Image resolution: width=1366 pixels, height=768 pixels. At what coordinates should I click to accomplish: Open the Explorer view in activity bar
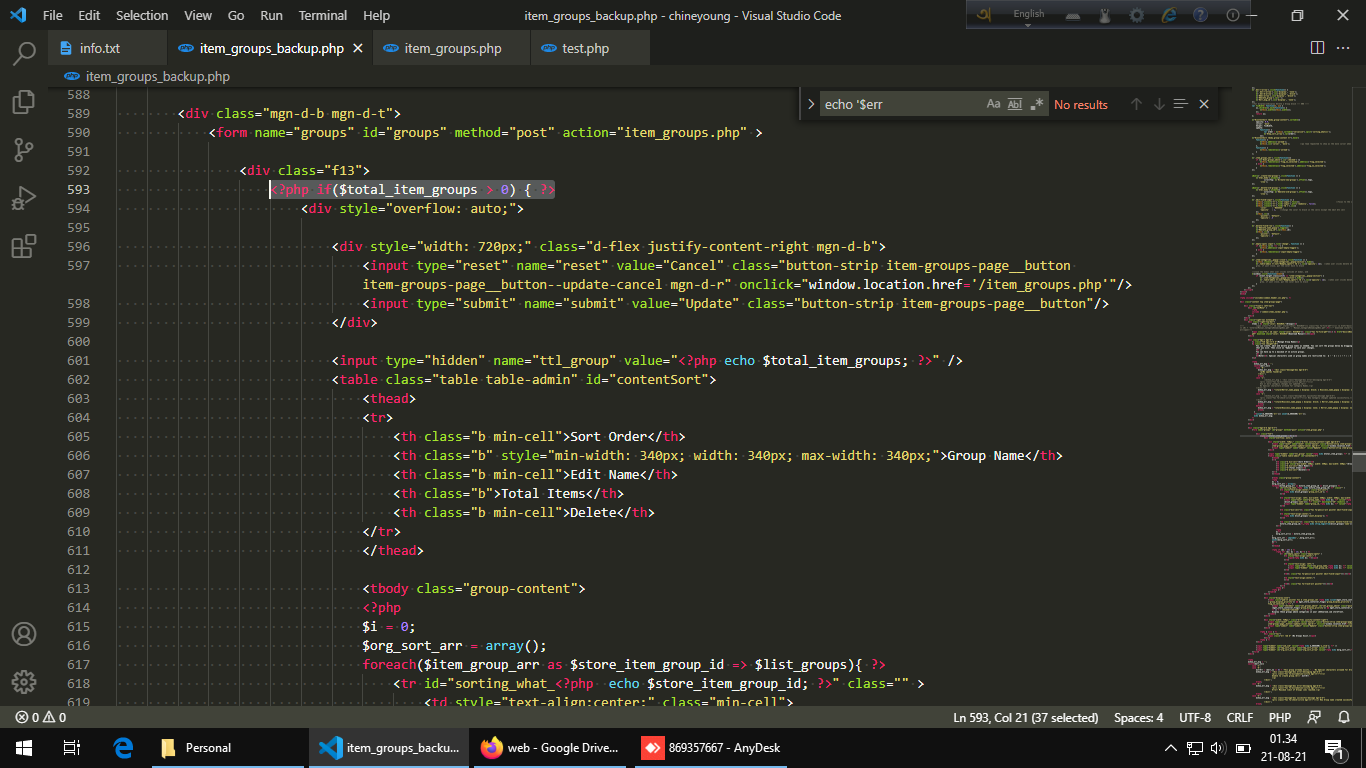pyautogui.click(x=24, y=101)
